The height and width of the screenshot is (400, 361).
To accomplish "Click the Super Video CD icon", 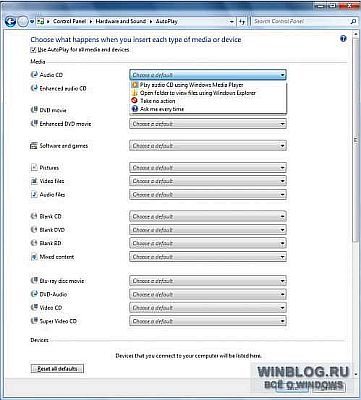I will [x=34, y=321].
